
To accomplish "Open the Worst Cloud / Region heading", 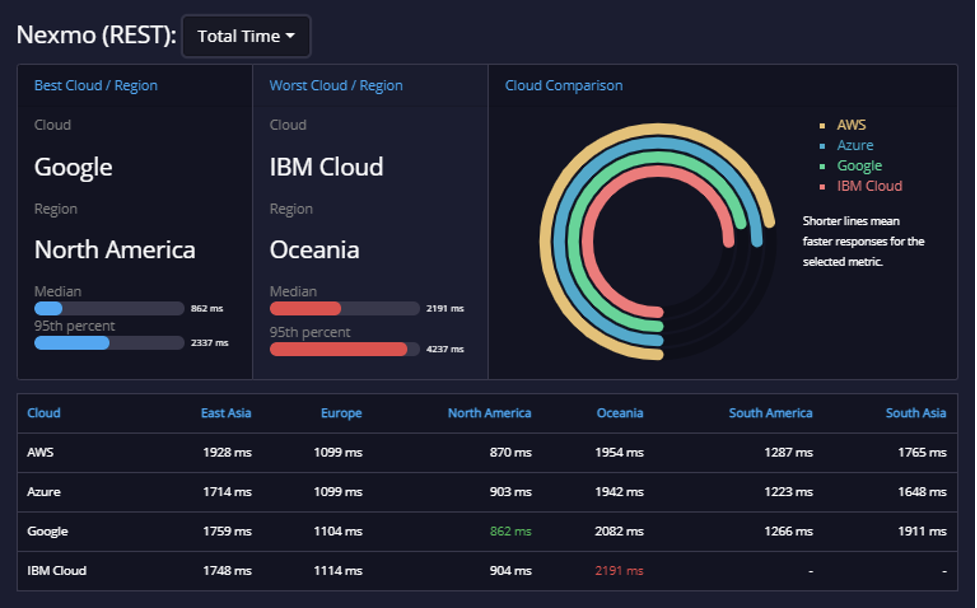I will [336, 85].
